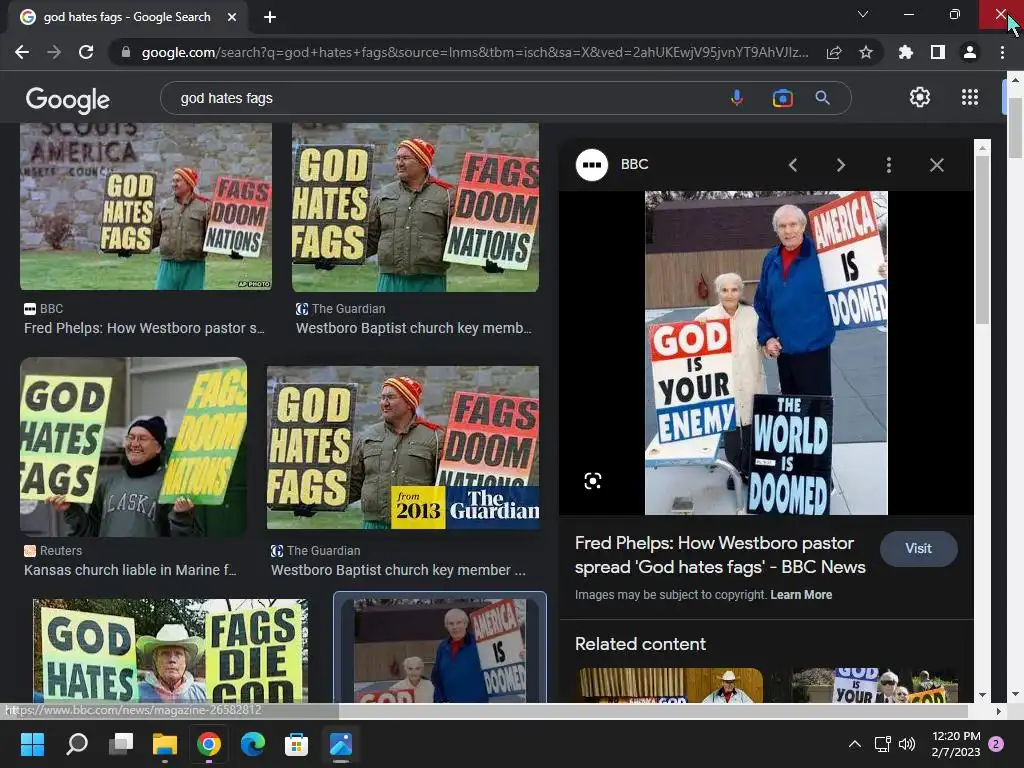Open Microsoft Edge from taskbar
Image resolution: width=1024 pixels, height=768 pixels.
click(253, 743)
